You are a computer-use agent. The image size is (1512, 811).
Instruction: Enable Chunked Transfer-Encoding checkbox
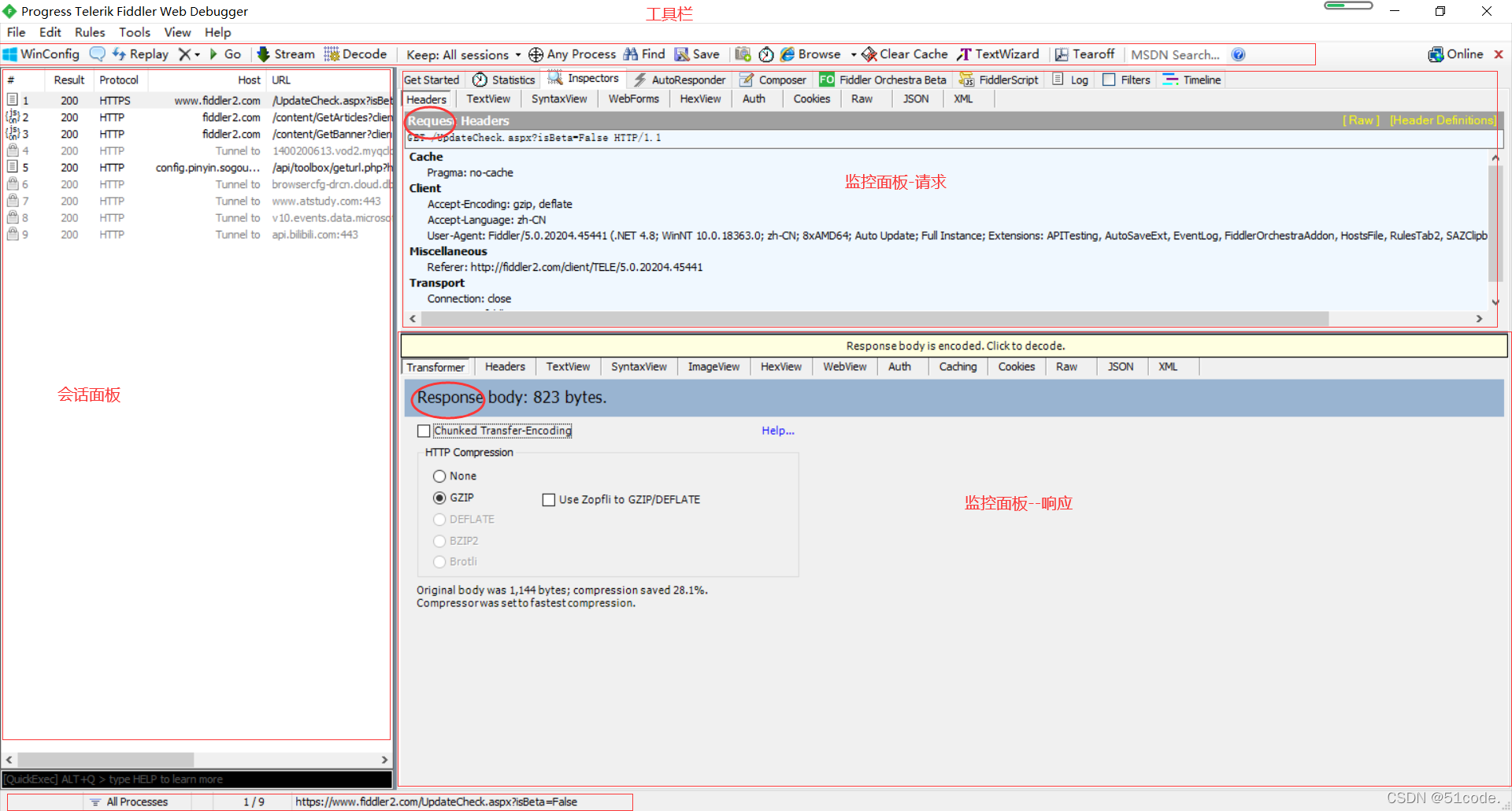click(x=424, y=431)
